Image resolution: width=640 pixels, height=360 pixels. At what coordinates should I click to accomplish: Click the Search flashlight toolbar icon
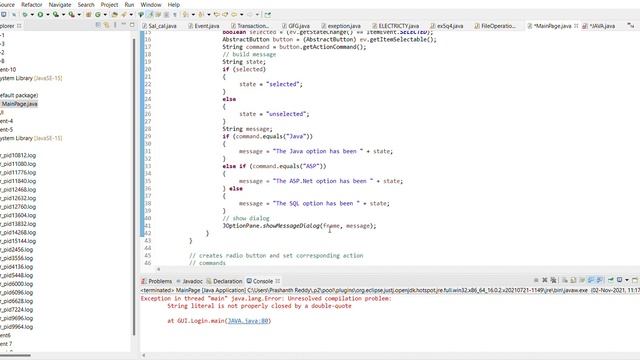click(124, 14)
